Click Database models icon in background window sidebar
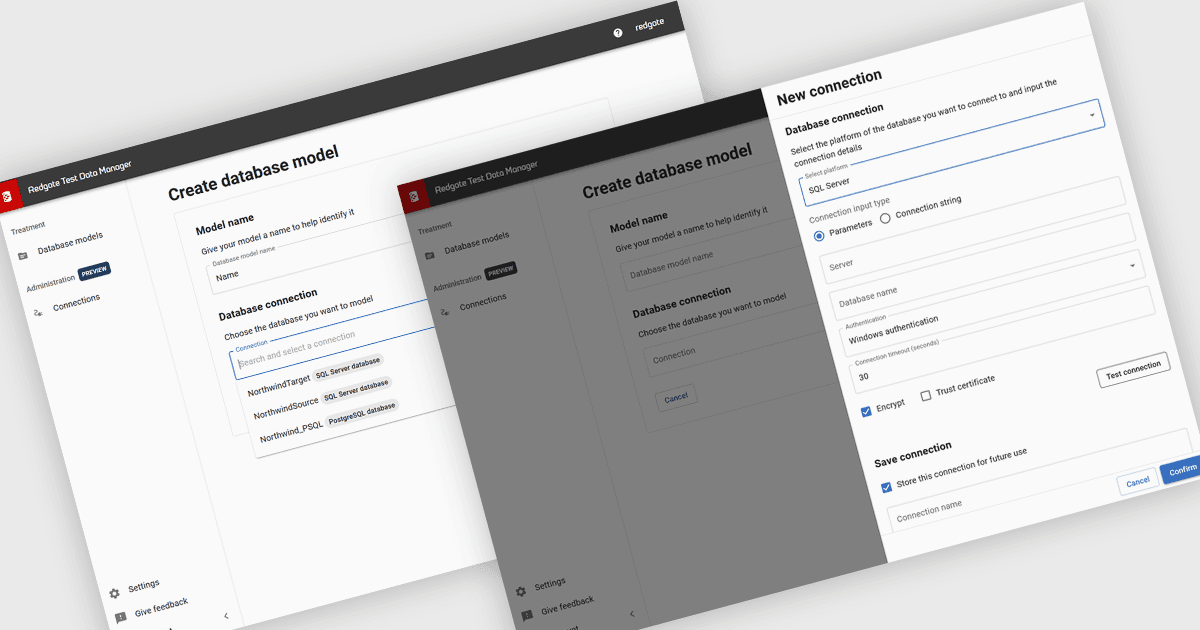This screenshot has width=1200, height=630. 23,255
